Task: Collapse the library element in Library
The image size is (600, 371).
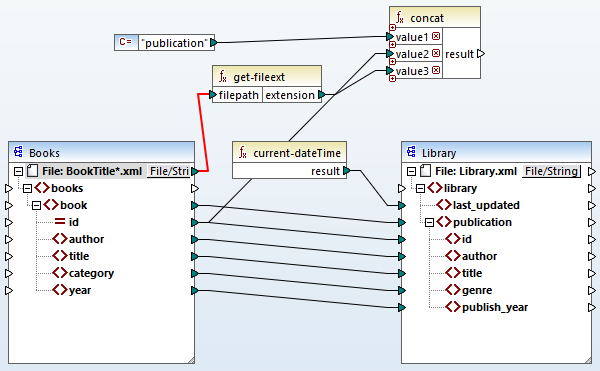Action: tap(421, 188)
